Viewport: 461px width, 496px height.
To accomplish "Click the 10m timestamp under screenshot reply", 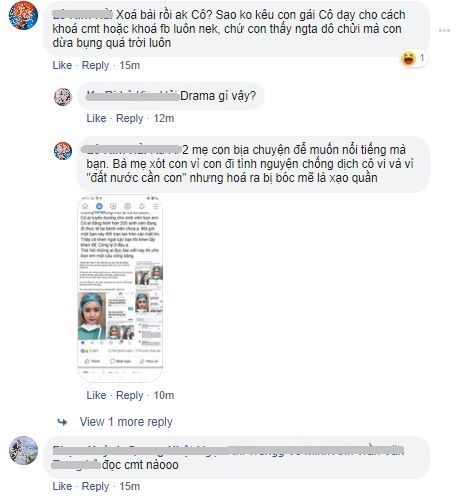I will tap(164, 395).
